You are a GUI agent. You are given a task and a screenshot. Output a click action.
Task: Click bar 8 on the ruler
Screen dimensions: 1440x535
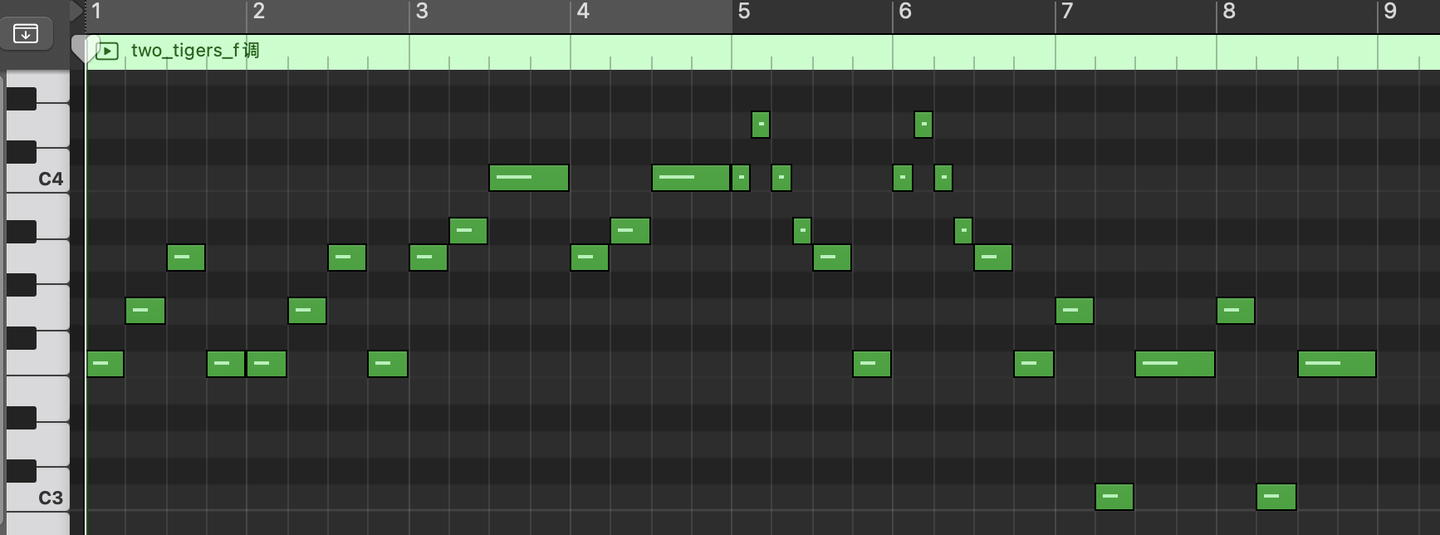pos(1229,11)
